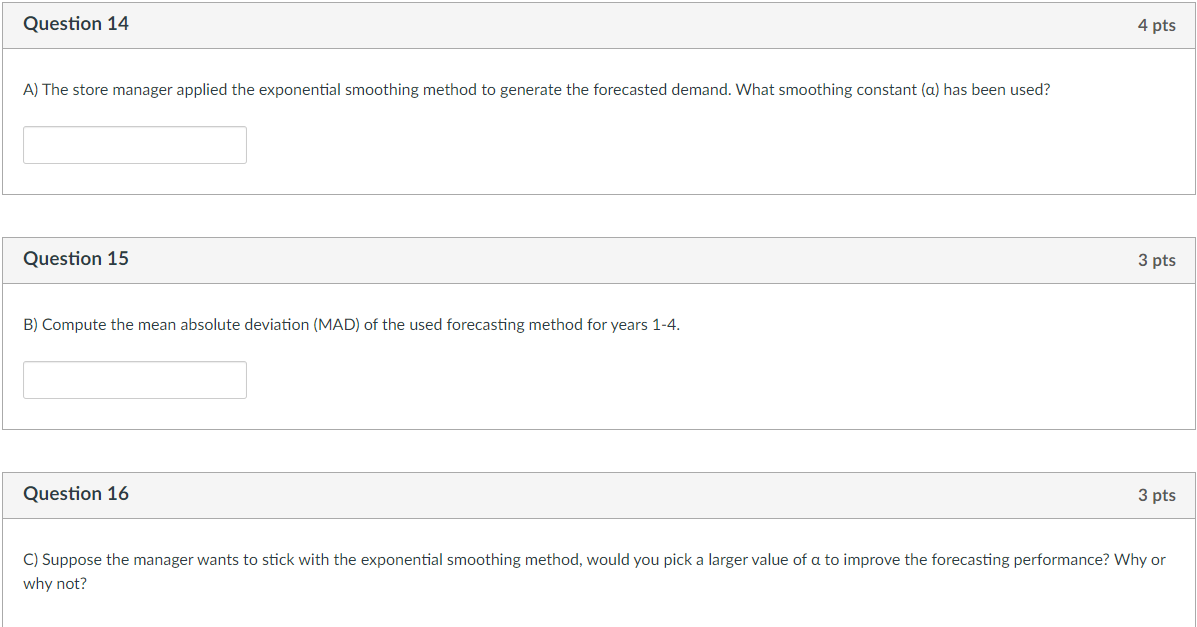Viewport: 1197px width, 627px height.
Task: Click the Question 15 title bar area
Action: (x=598, y=258)
